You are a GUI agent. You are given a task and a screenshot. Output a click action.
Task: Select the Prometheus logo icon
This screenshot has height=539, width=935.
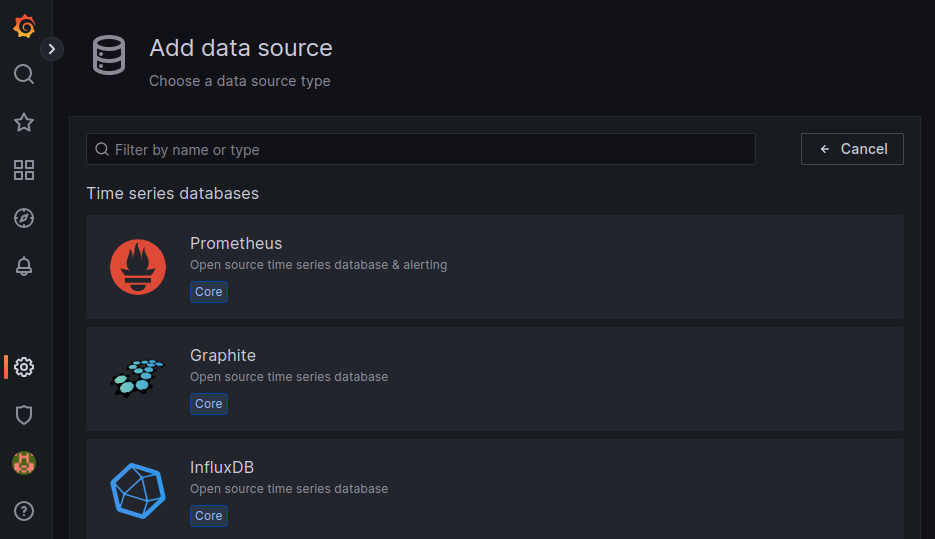(x=138, y=267)
